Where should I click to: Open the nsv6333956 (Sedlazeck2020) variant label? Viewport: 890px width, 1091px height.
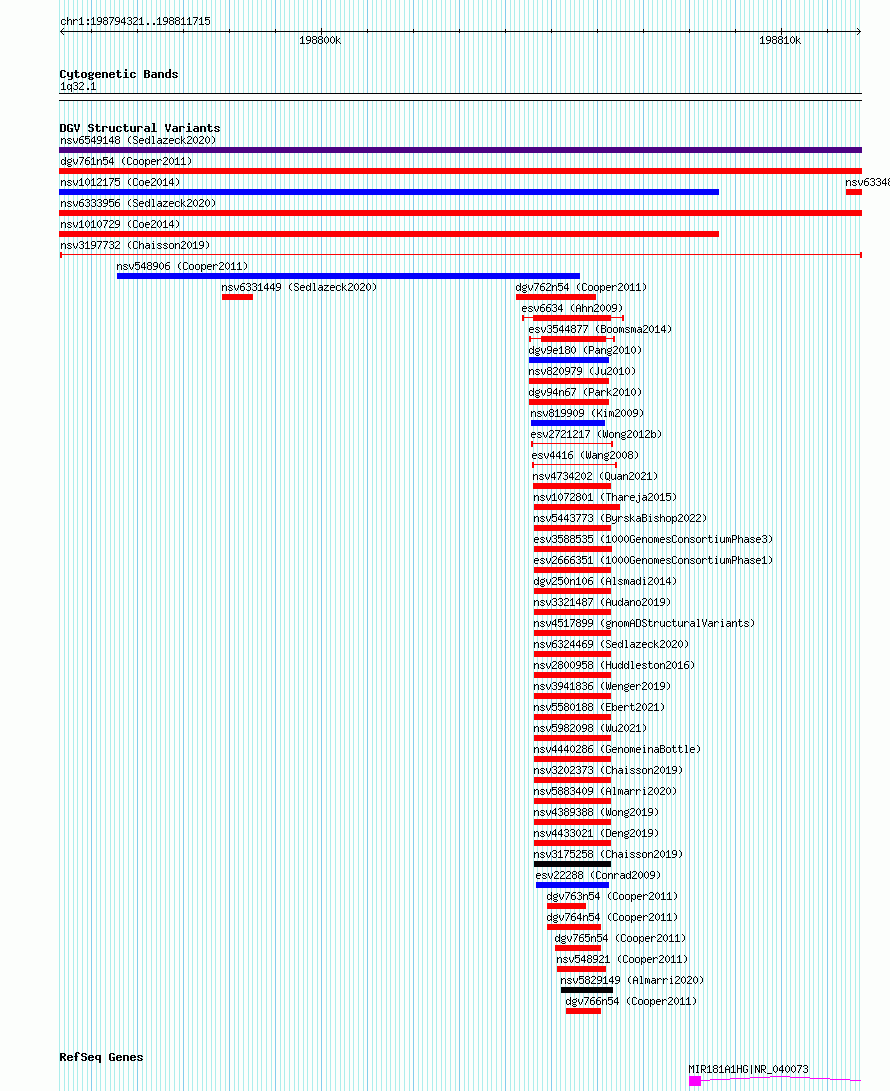point(138,203)
